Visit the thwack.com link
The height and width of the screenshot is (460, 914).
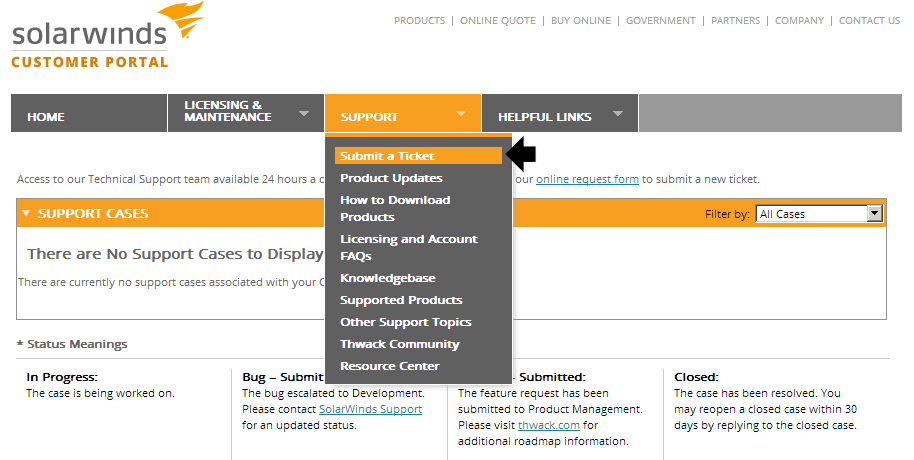click(549, 425)
